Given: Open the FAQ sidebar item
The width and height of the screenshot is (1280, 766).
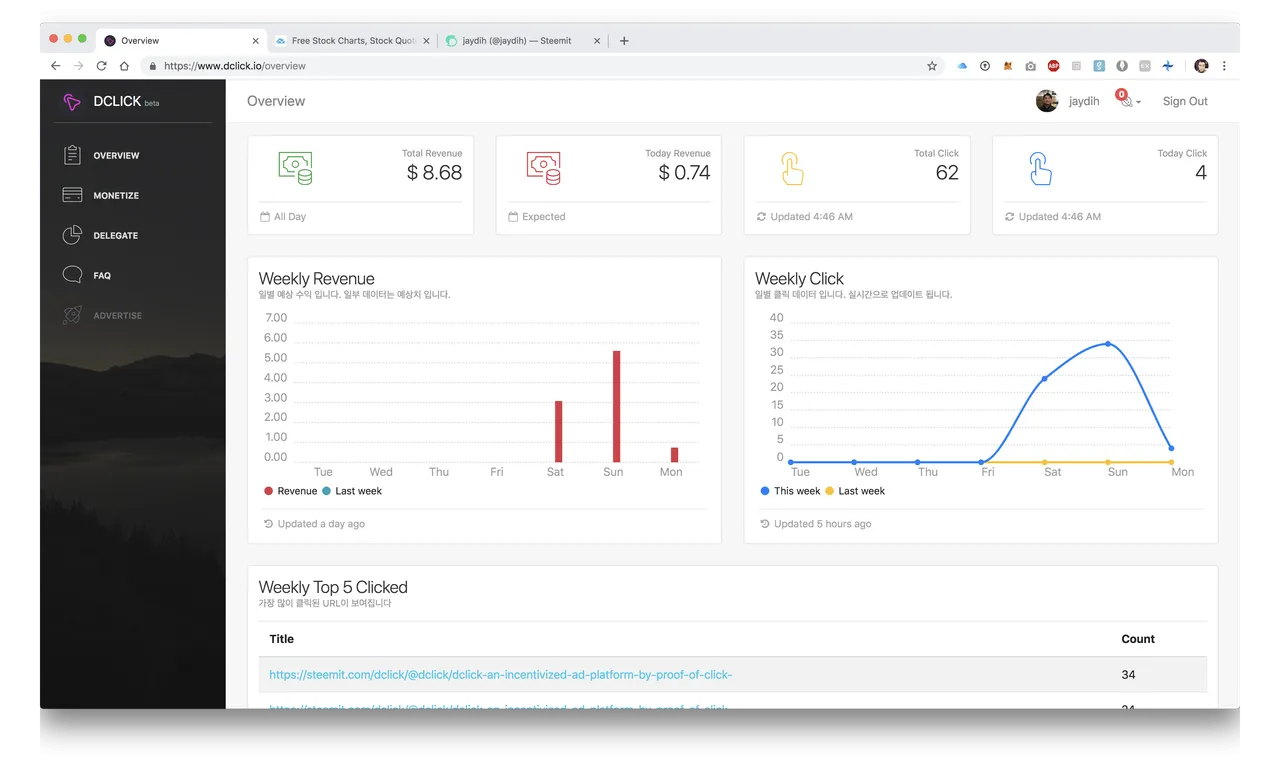Looking at the screenshot, I should (x=87, y=275).
